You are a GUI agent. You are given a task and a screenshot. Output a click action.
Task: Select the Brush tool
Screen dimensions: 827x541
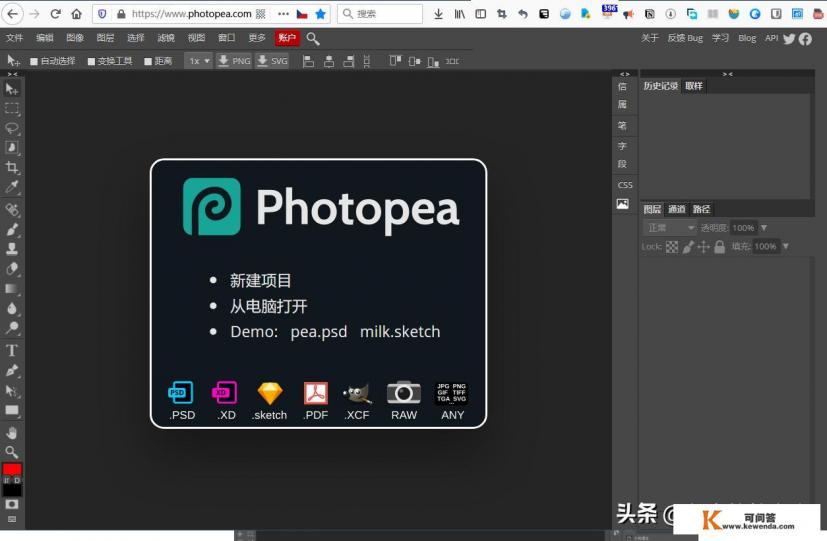pyautogui.click(x=12, y=229)
